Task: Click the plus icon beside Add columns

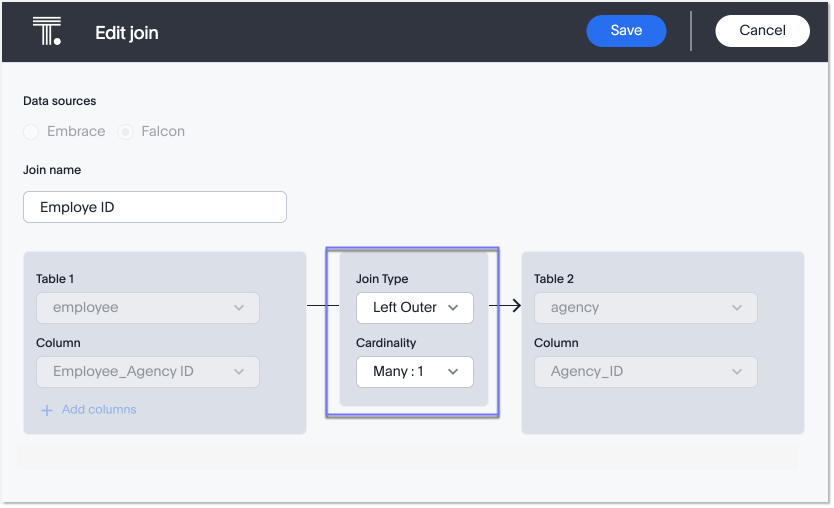Action: pyautogui.click(x=46, y=410)
